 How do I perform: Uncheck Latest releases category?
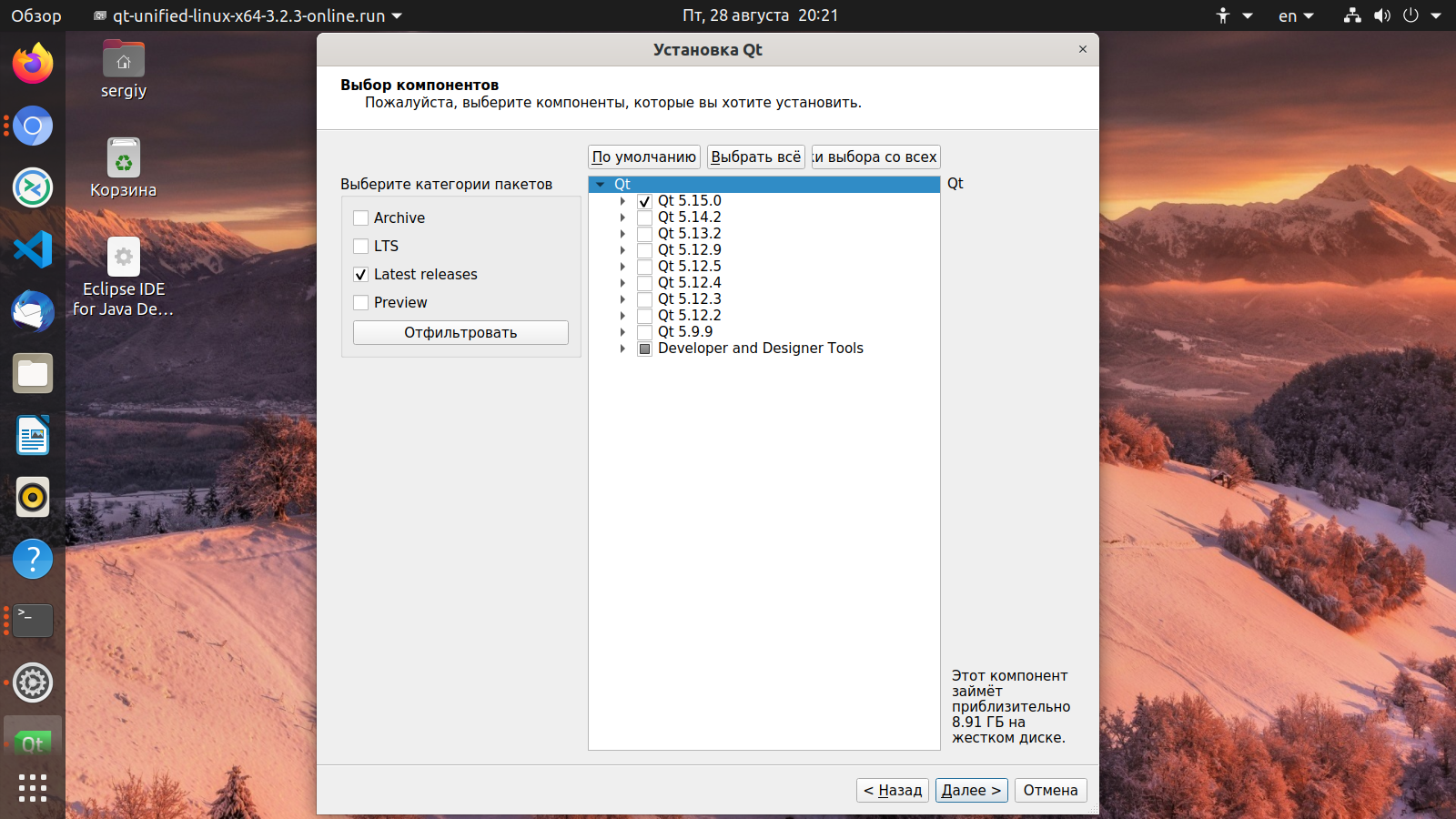[361, 275]
